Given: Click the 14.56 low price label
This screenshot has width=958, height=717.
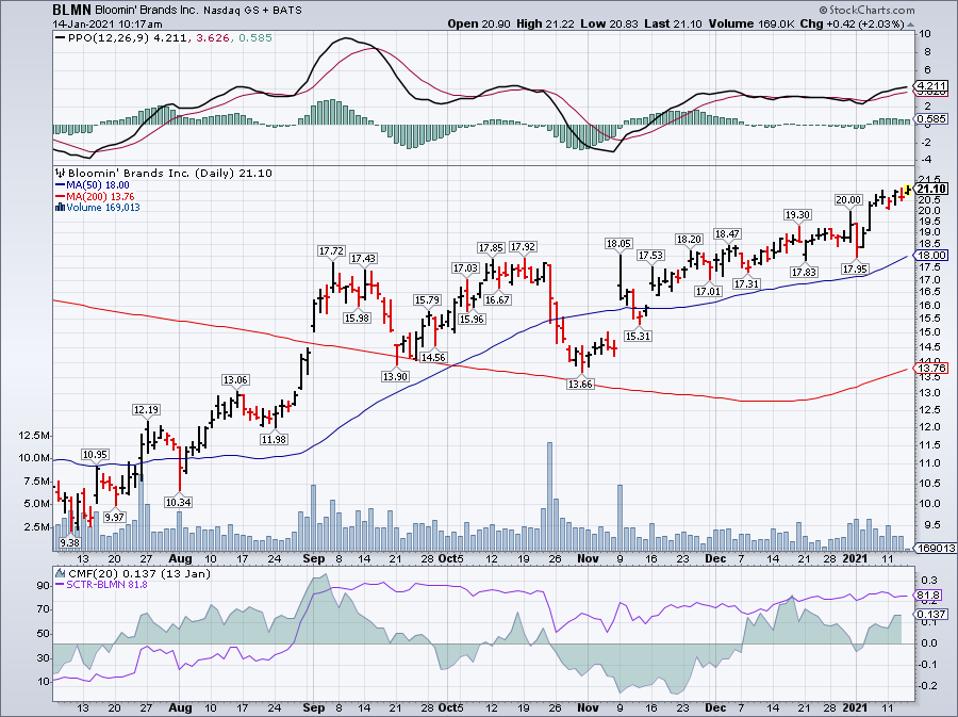Looking at the screenshot, I should (434, 357).
